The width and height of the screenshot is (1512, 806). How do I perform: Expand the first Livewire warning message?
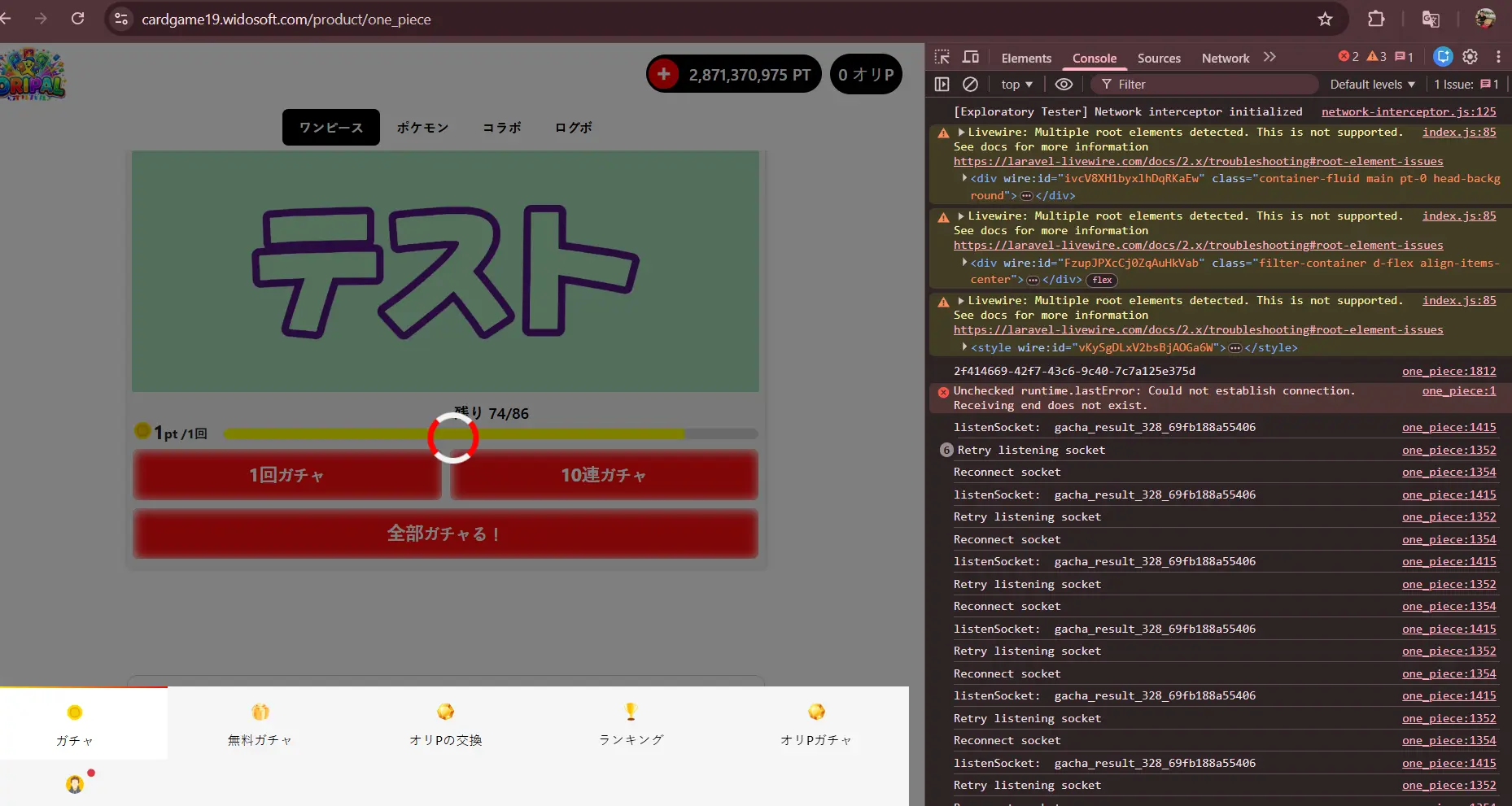pyautogui.click(x=961, y=132)
